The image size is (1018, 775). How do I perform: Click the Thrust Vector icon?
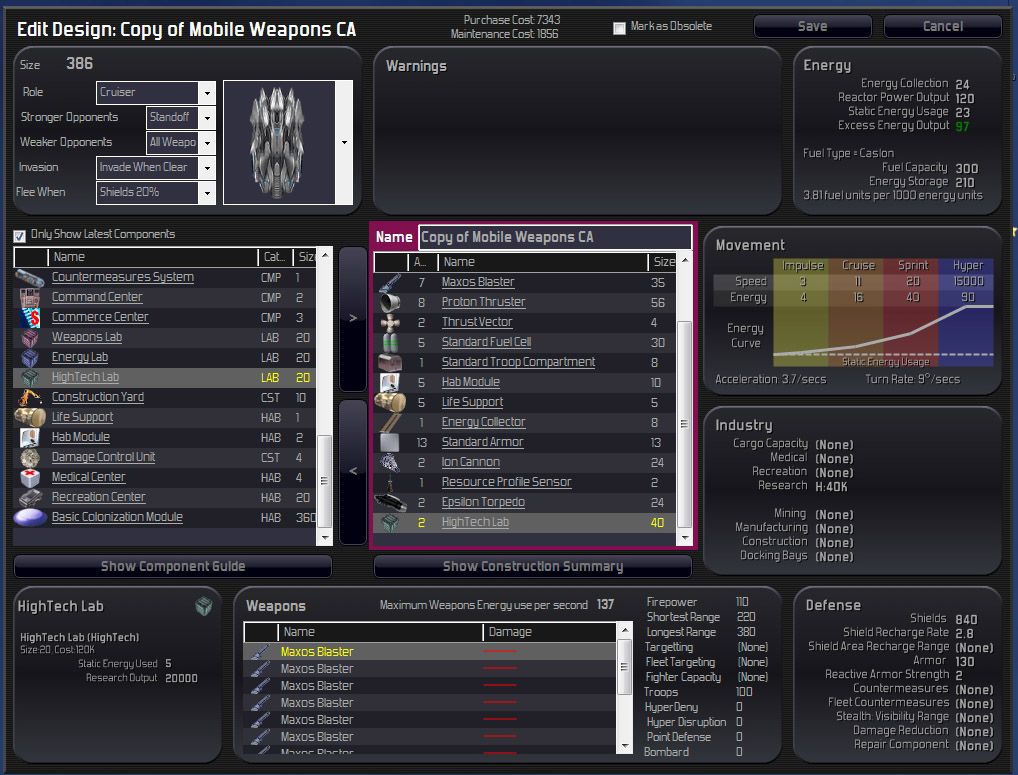(x=390, y=323)
